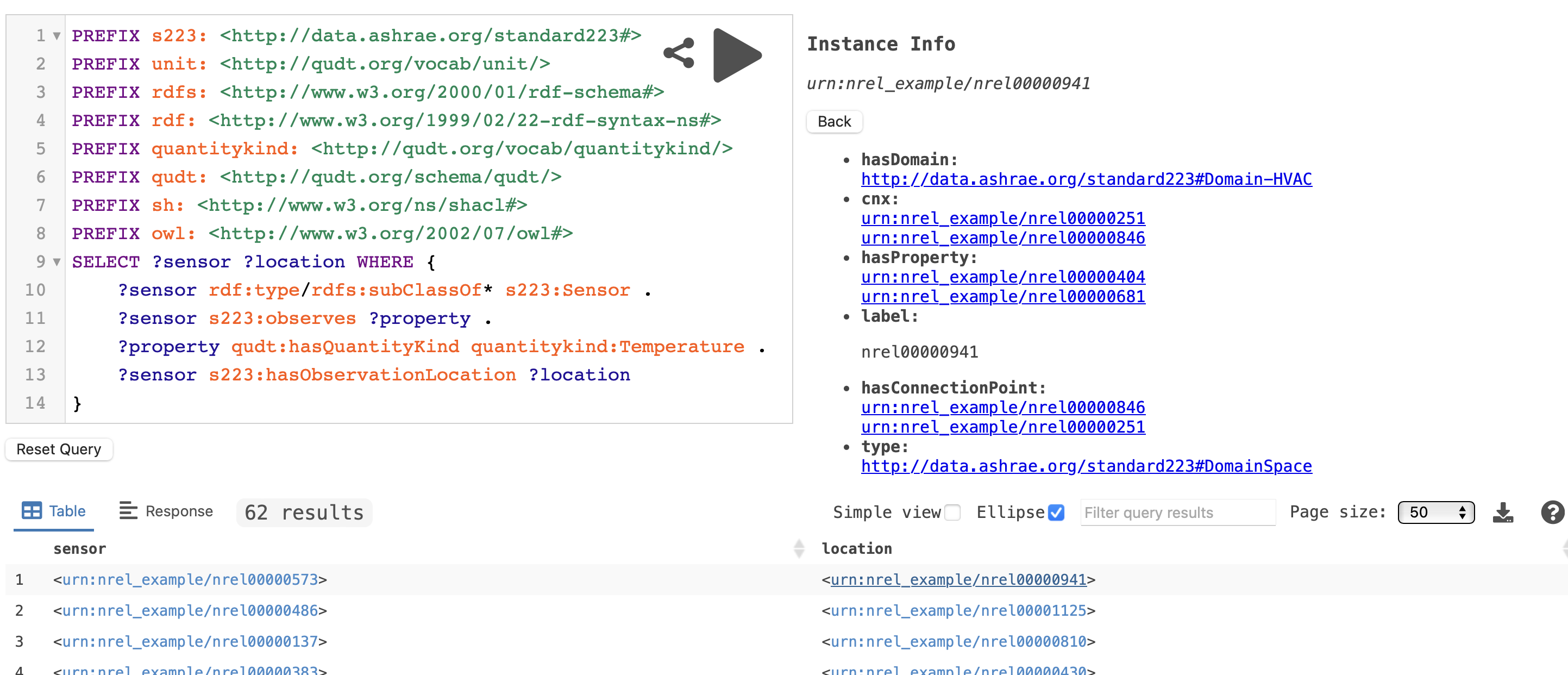Screen dimensions: 1568x675
Task: Open the Page size dropdown
Action: point(1435,512)
